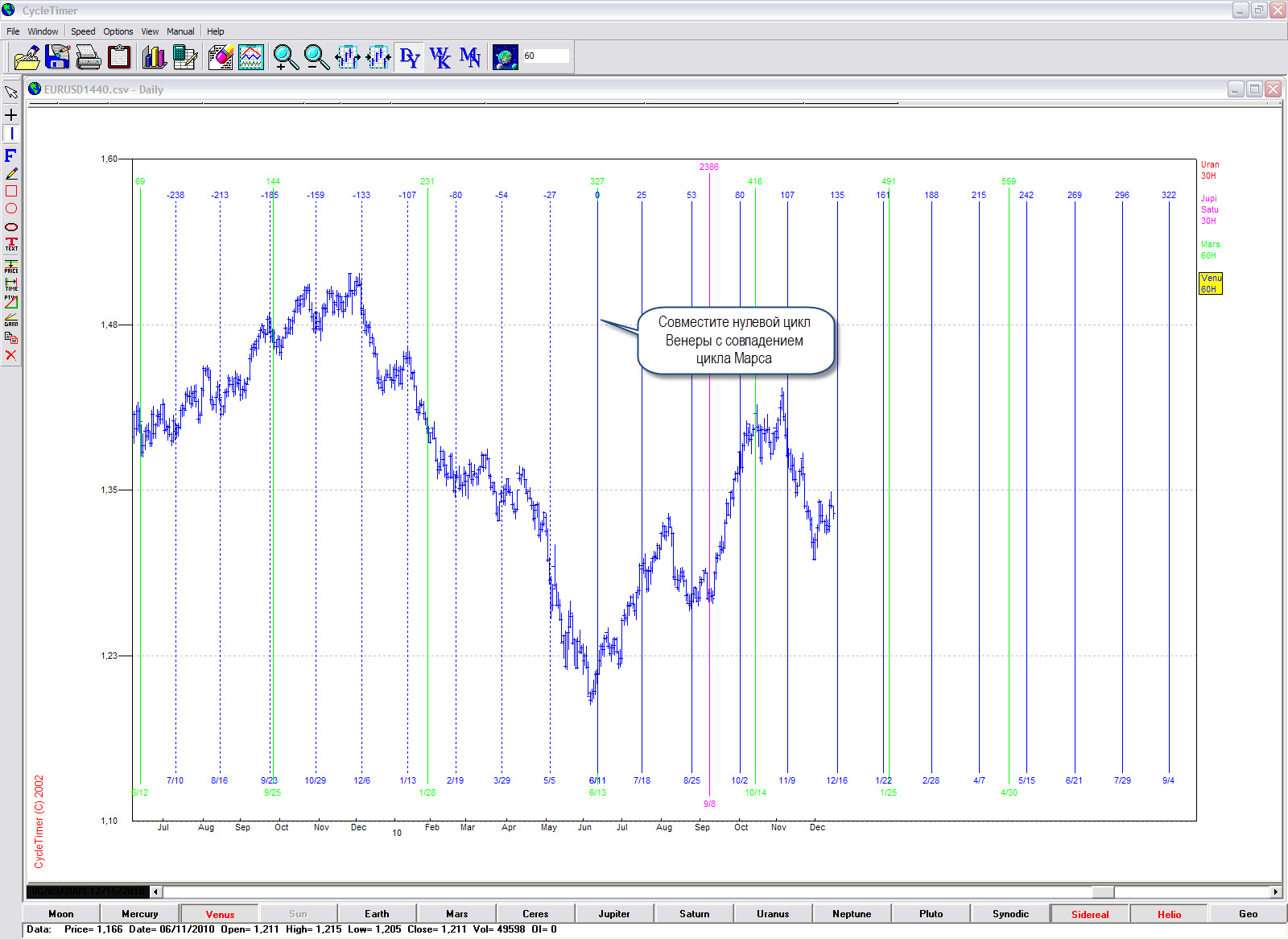Click the red X delete tool
The image size is (1288, 939).
click(11, 355)
